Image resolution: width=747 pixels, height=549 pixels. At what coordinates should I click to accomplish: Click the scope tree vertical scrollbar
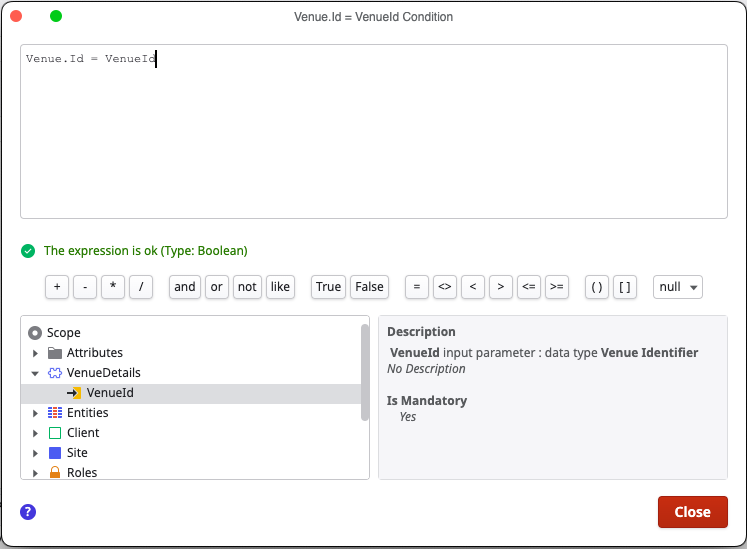pyautogui.click(x=365, y=373)
